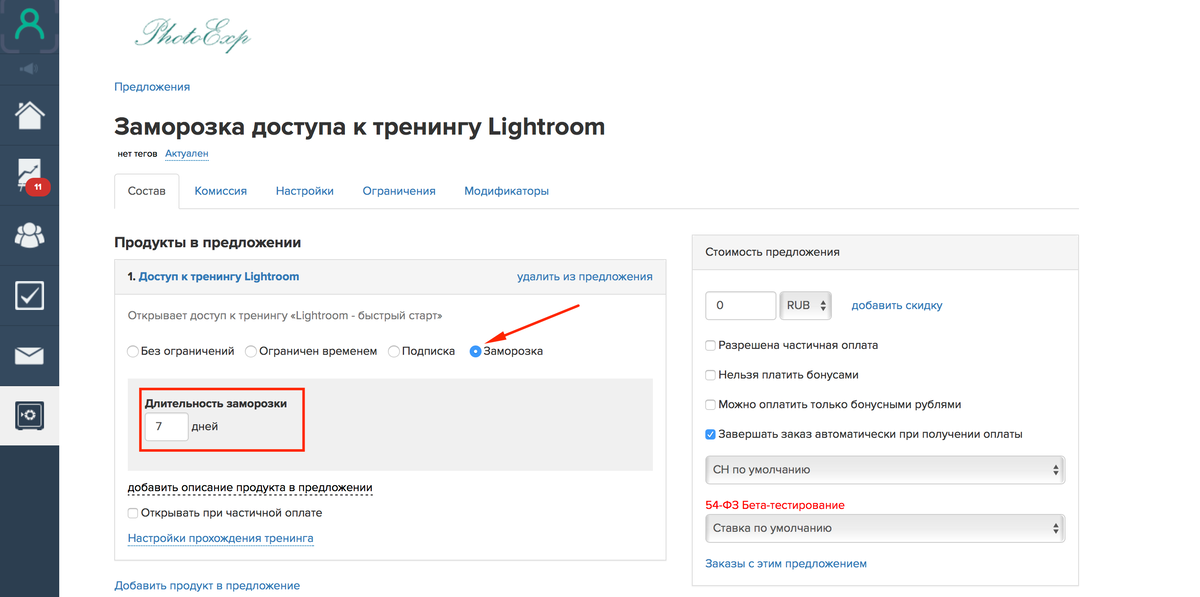
Task: Open 'Настройки прохождения тренинга' link
Action: tap(221, 538)
